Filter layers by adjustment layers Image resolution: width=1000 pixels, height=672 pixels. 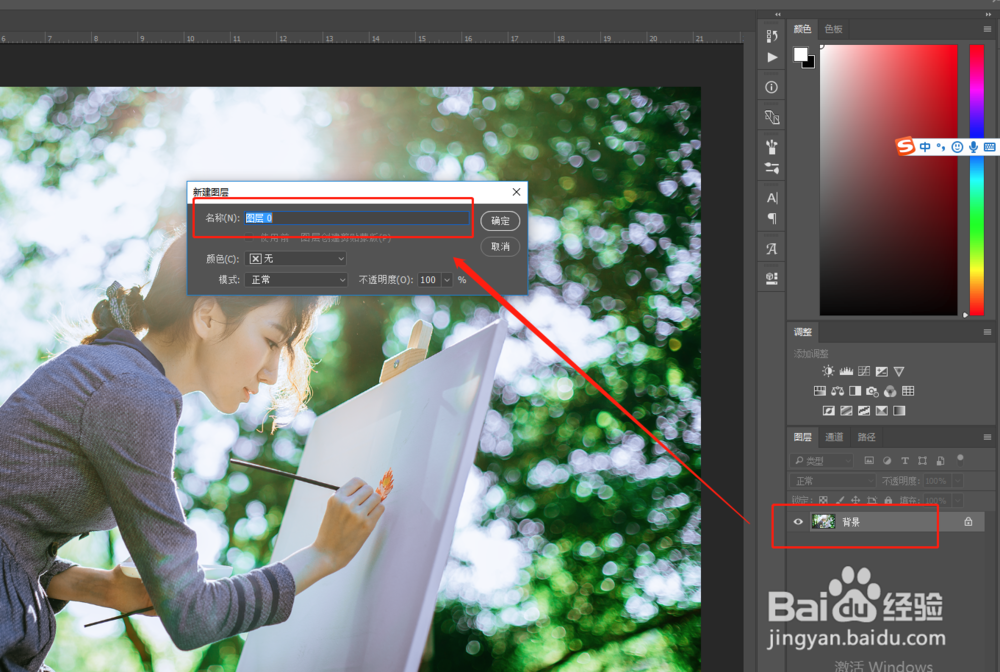pos(886,460)
